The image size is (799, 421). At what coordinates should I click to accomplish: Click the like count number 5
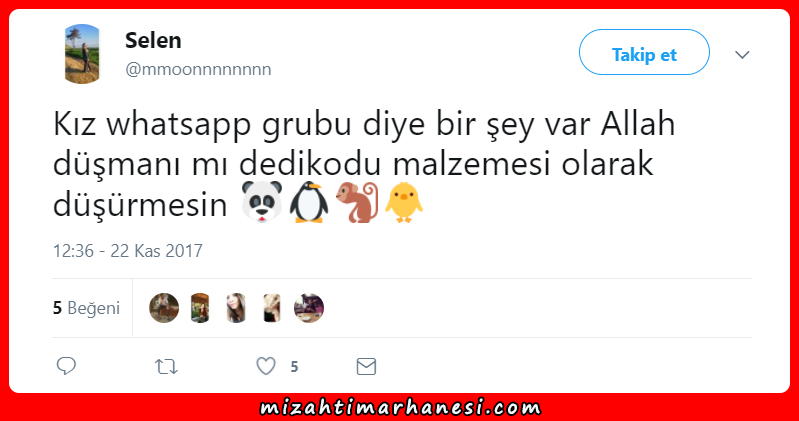(294, 366)
